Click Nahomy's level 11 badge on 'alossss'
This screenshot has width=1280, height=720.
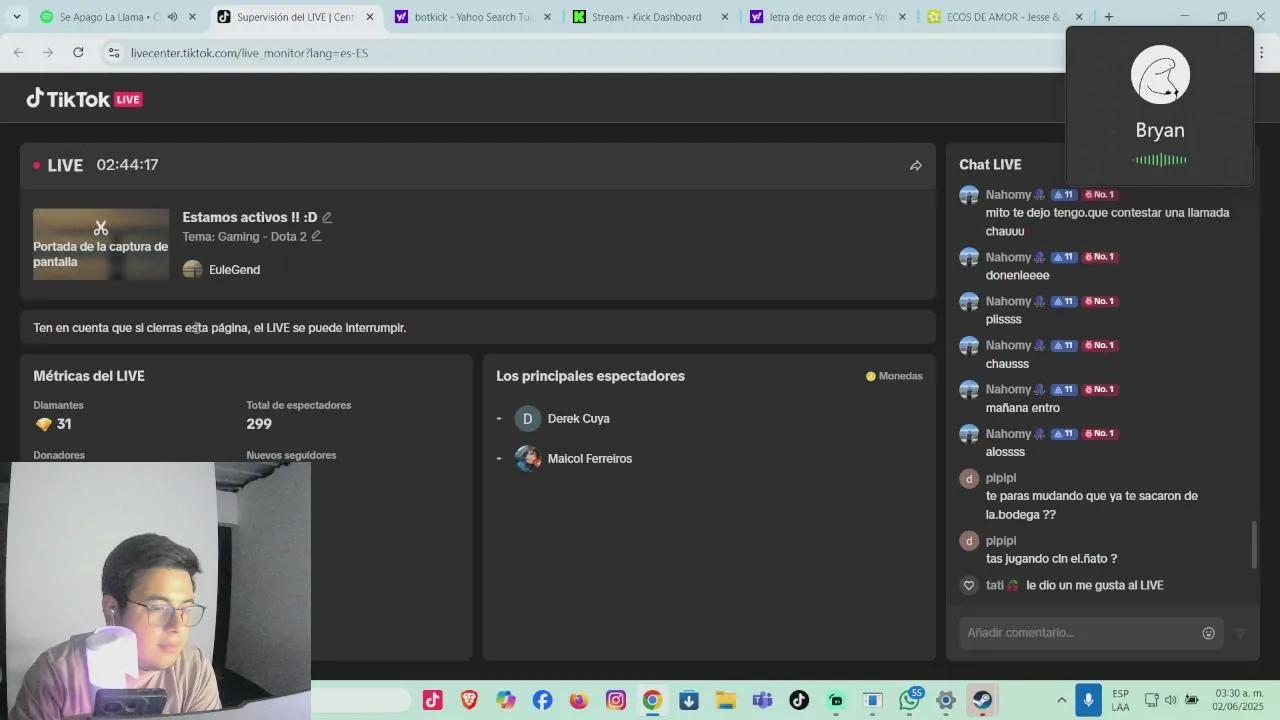click(x=1063, y=434)
